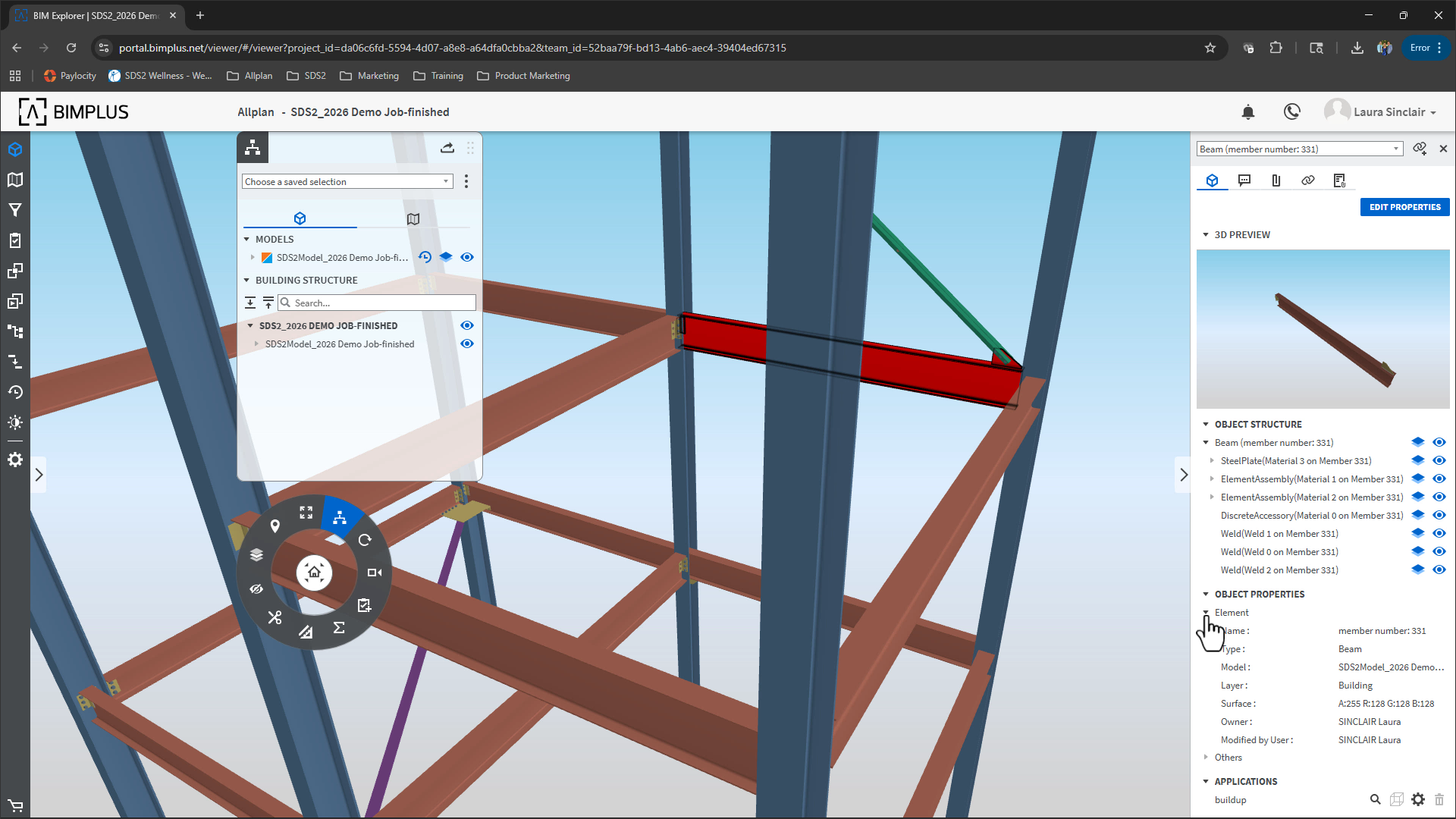Activate the measure ruler tool in radial menu
Screen dimensions: 1456x819
coord(306,632)
